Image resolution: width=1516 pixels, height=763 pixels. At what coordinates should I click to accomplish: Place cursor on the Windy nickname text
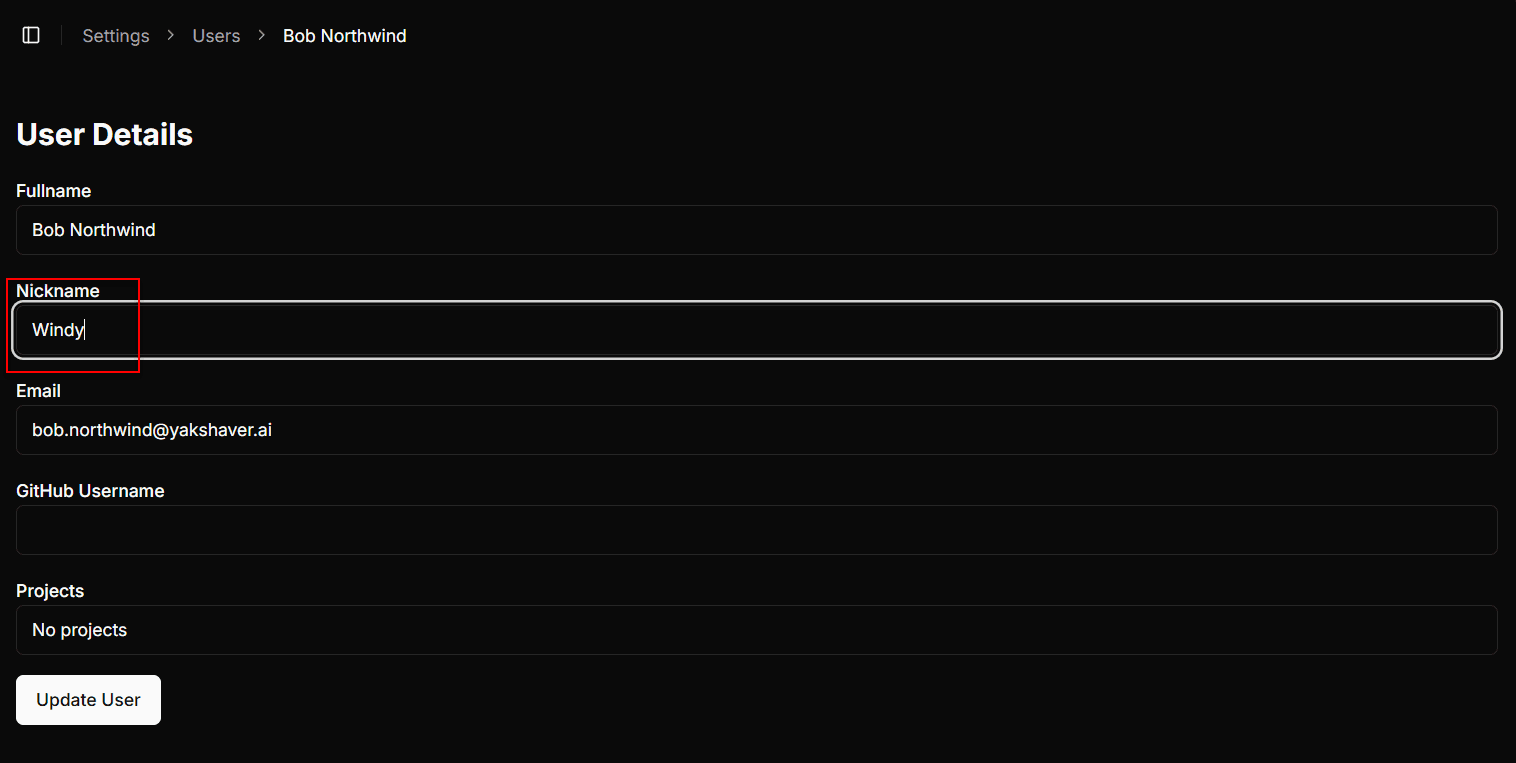coord(58,330)
